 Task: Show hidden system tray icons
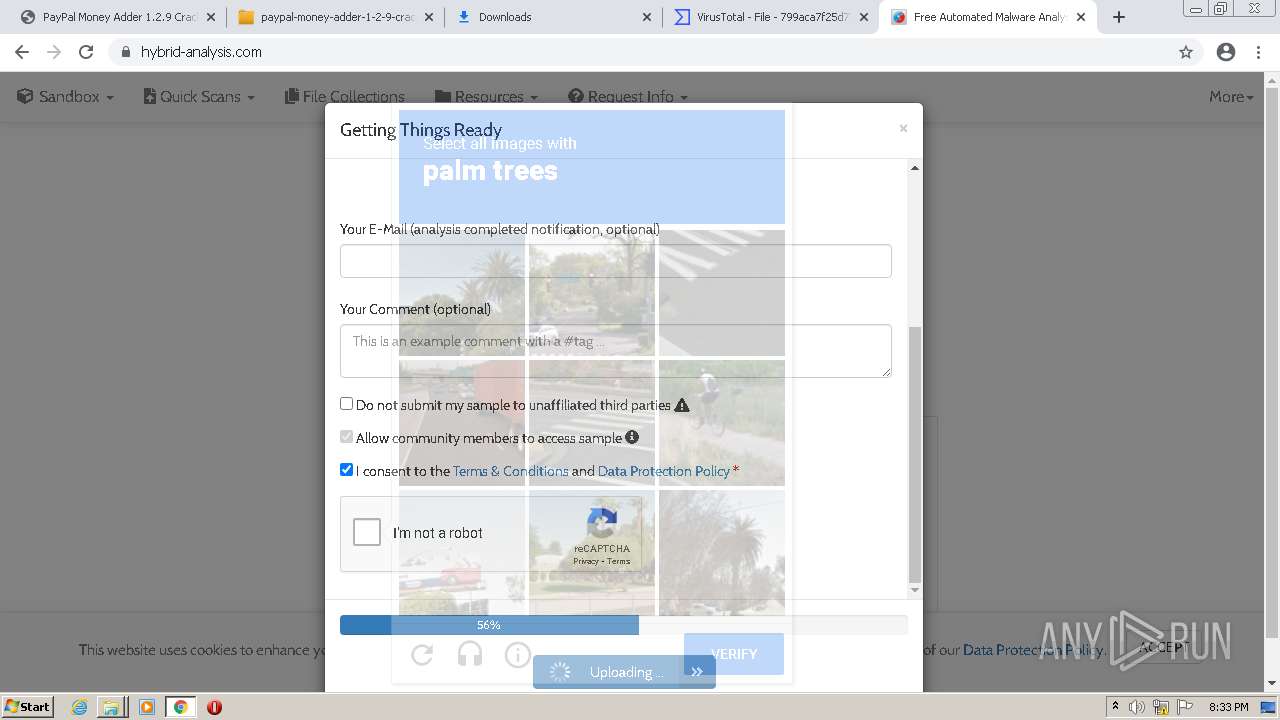(x=1116, y=707)
